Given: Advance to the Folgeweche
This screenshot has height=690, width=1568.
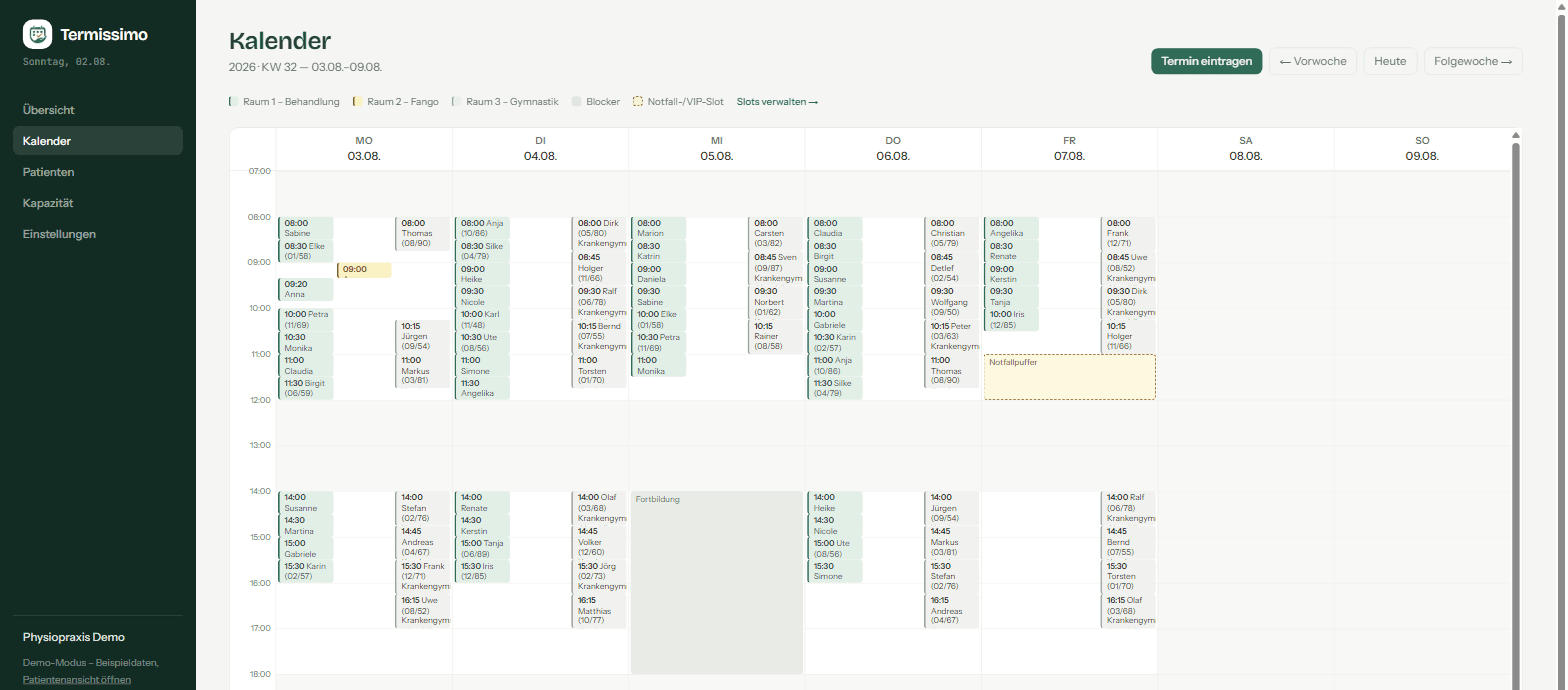Looking at the screenshot, I should tap(1473, 61).
